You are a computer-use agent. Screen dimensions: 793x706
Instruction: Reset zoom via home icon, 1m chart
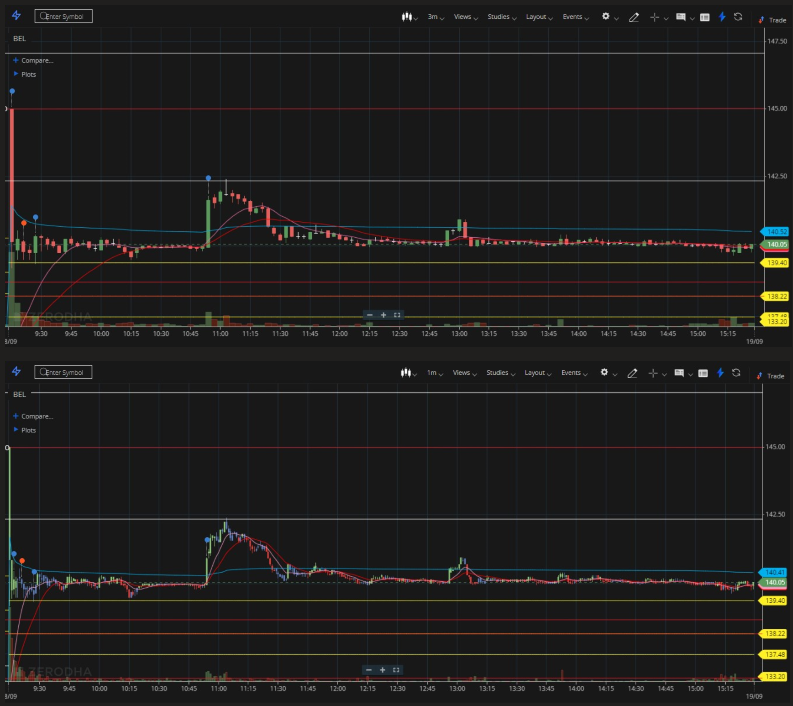396,670
